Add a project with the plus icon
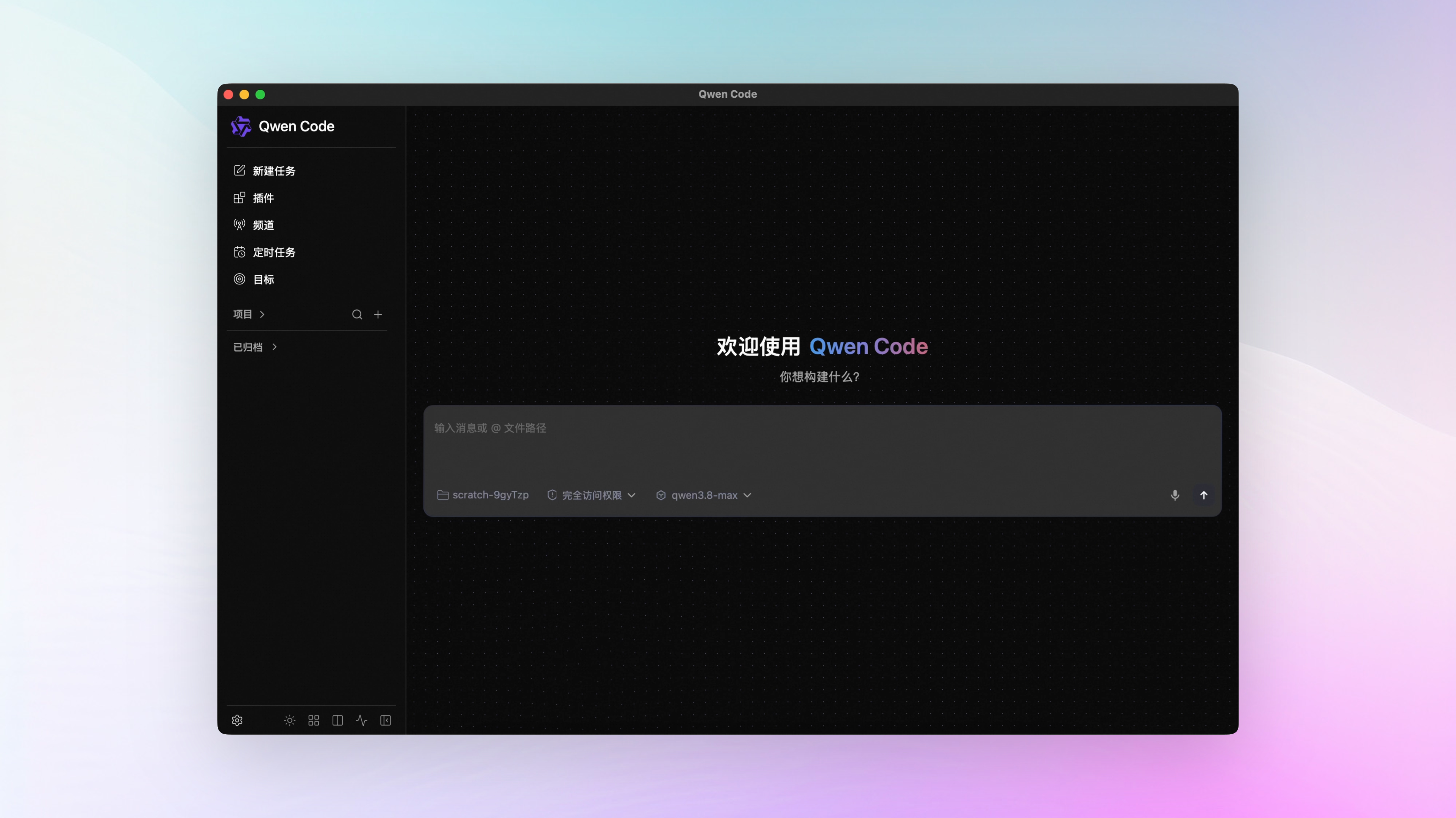This screenshot has width=1456, height=818. [378, 314]
